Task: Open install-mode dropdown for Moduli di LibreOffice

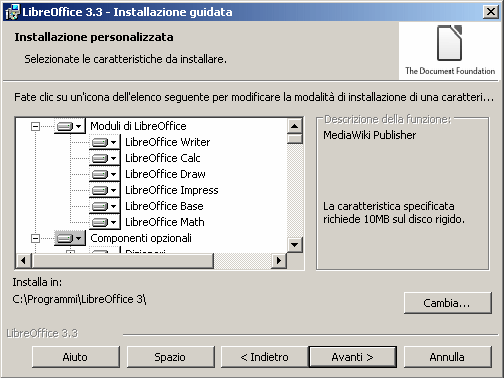Action: click(x=70, y=126)
